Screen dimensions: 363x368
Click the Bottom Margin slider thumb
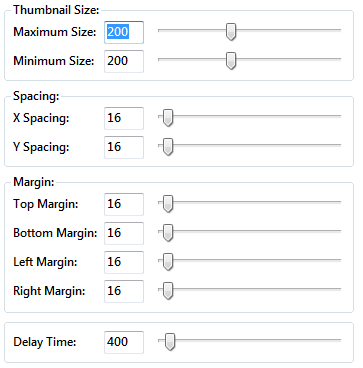pyautogui.click(x=168, y=233)
